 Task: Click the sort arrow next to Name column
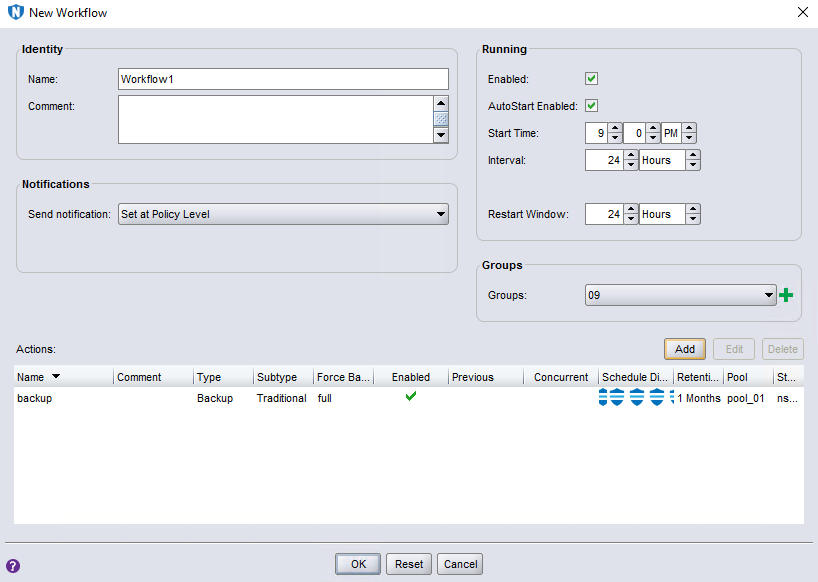point(55,377)
